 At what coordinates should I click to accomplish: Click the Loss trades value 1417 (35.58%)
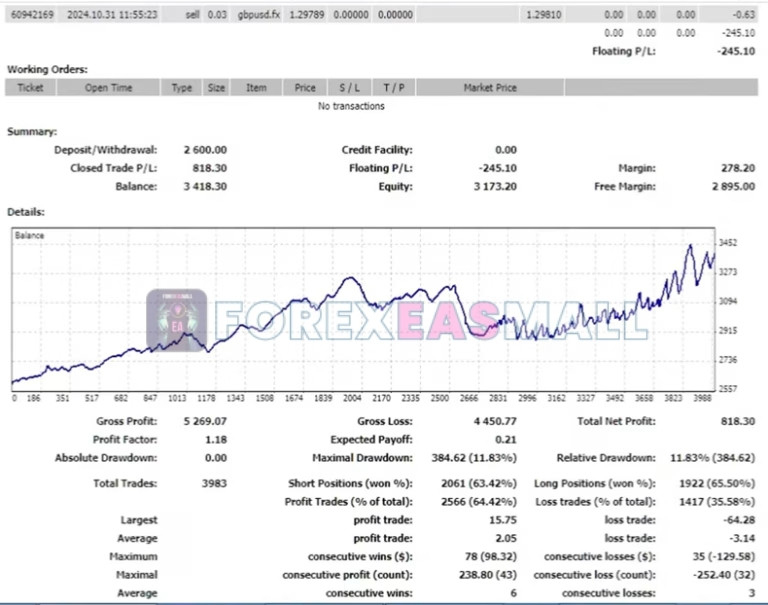tap(717, 502)
